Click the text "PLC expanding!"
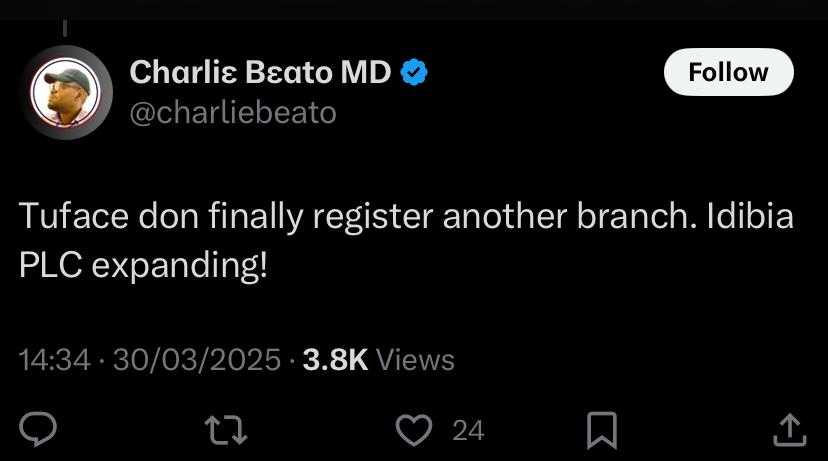Screen dimensions: 828x461 pos(144,267)
